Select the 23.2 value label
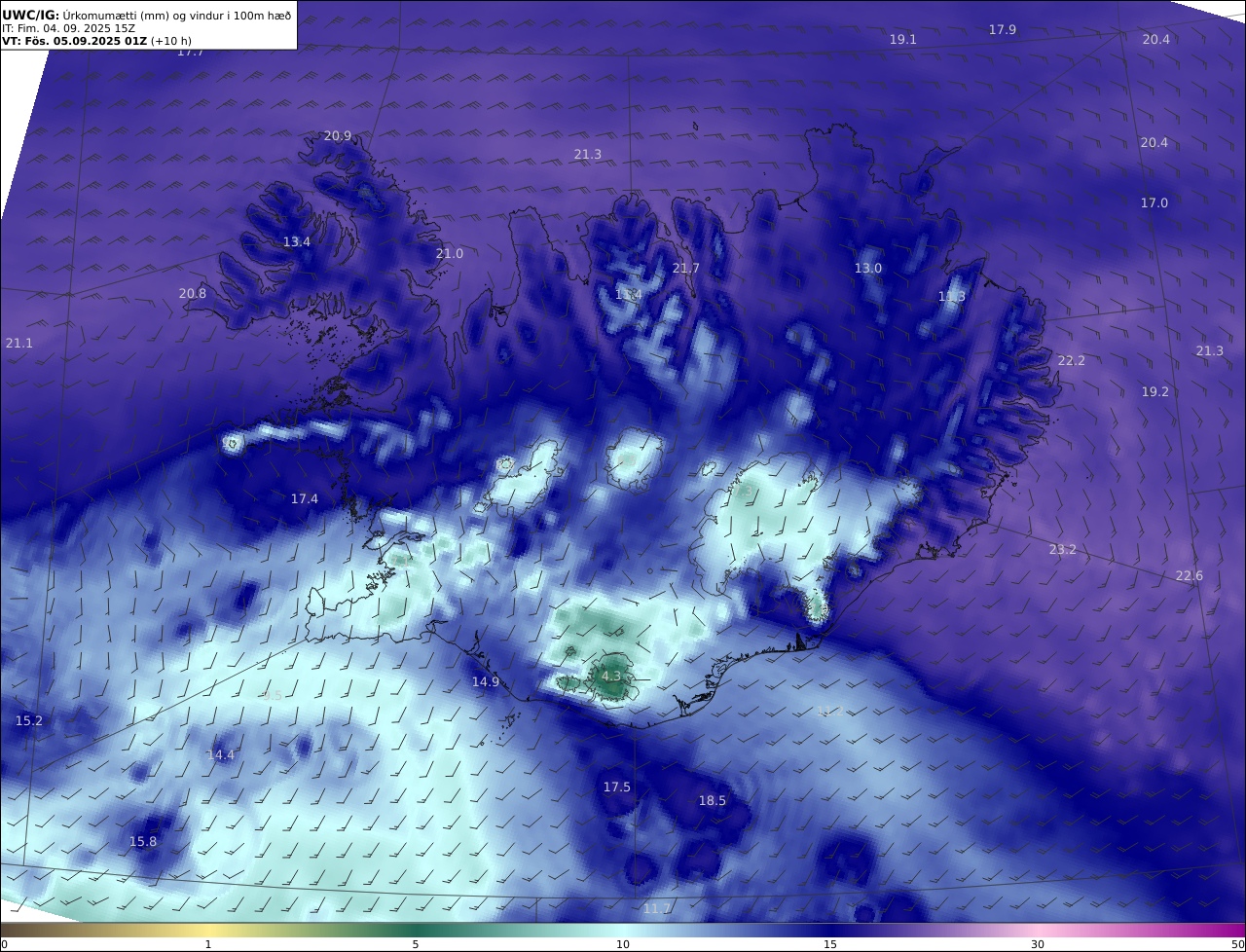 (x=1063, y=550)
